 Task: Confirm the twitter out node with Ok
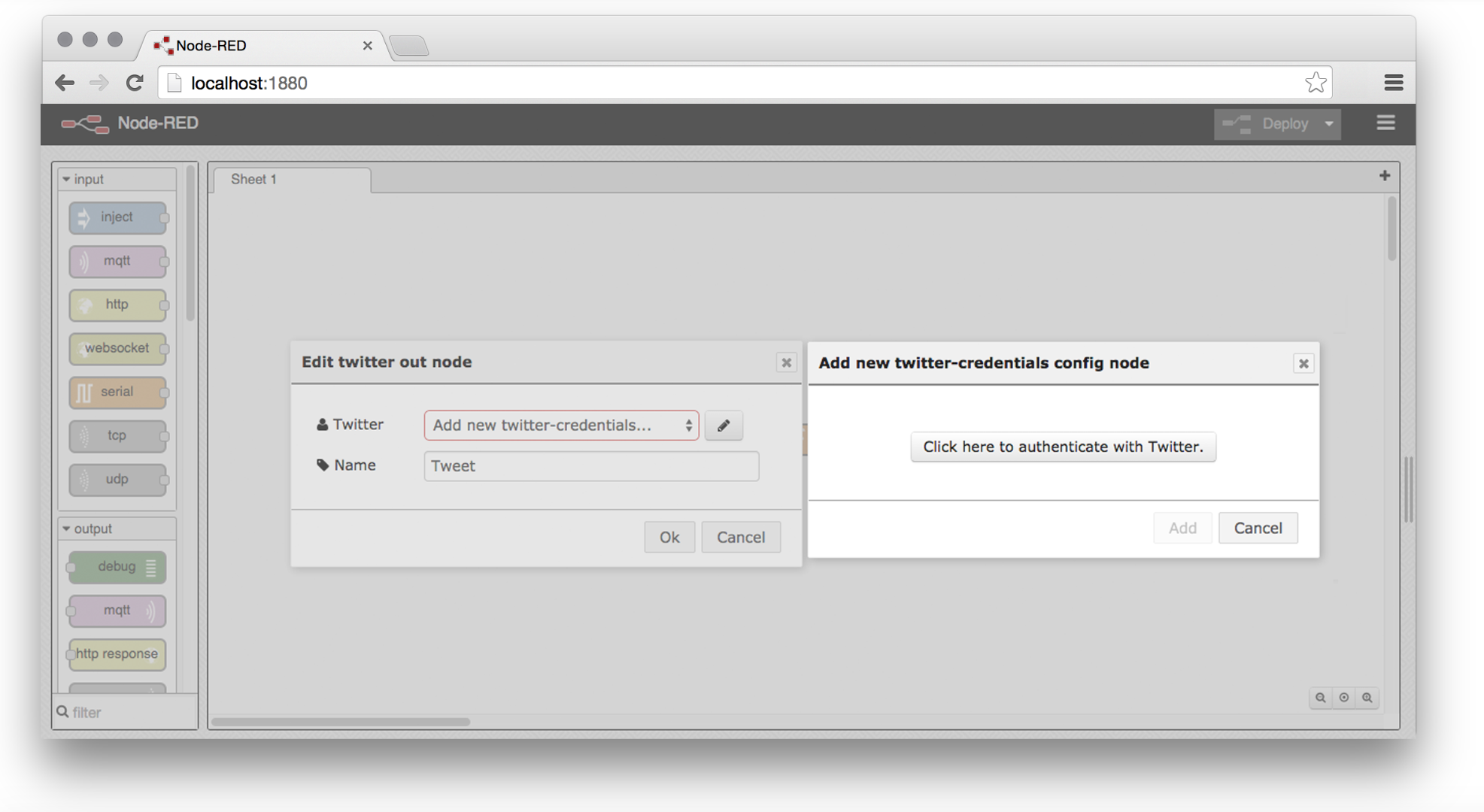669,537
